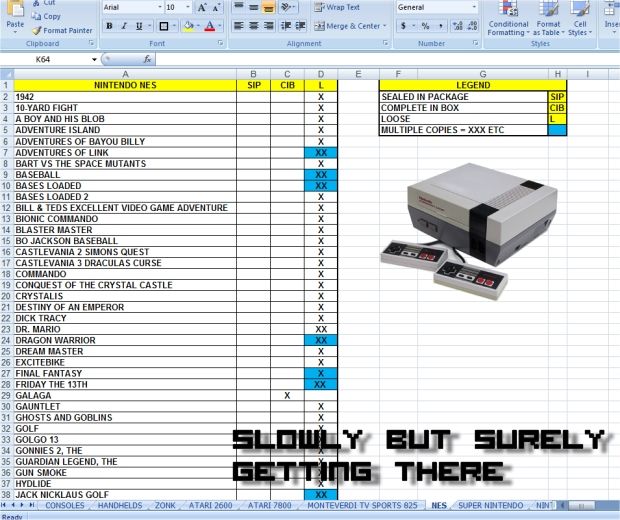620x520 pixels.
Task: Align text left
Action: click(238, 26)
